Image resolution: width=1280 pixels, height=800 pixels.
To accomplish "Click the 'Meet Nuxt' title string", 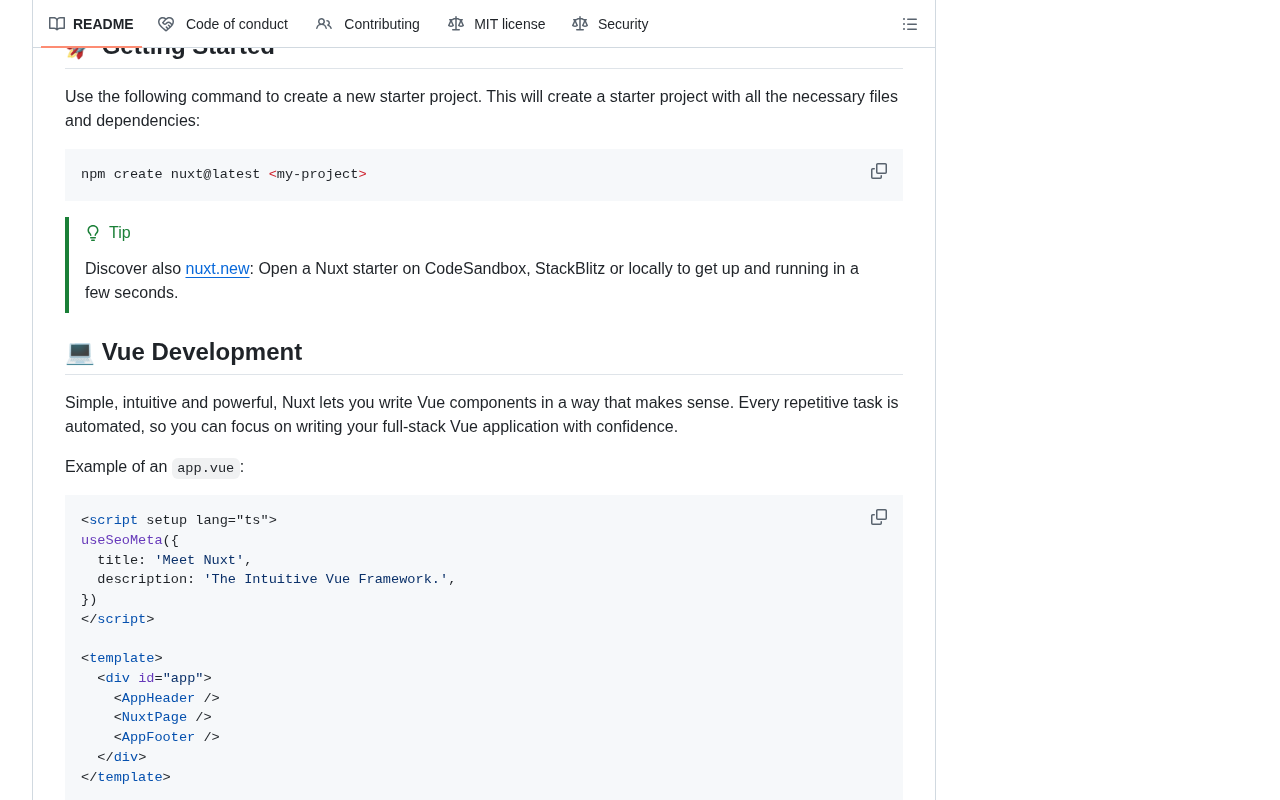I will [199, 560].
